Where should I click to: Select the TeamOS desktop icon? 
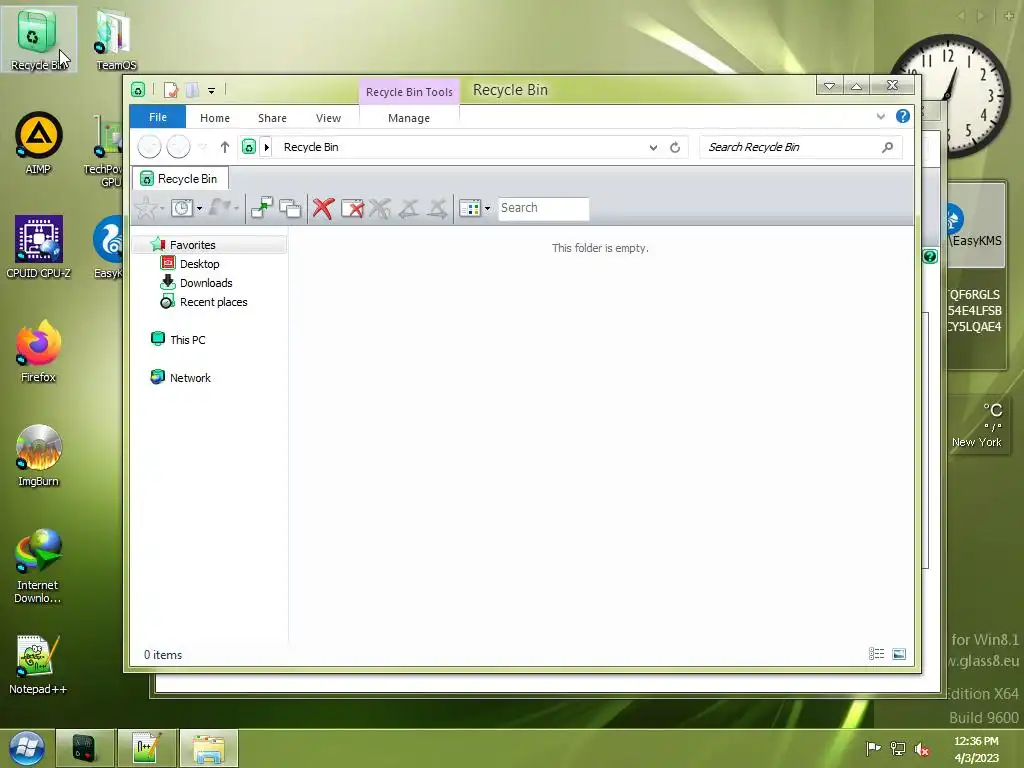(x=116, y=39)
